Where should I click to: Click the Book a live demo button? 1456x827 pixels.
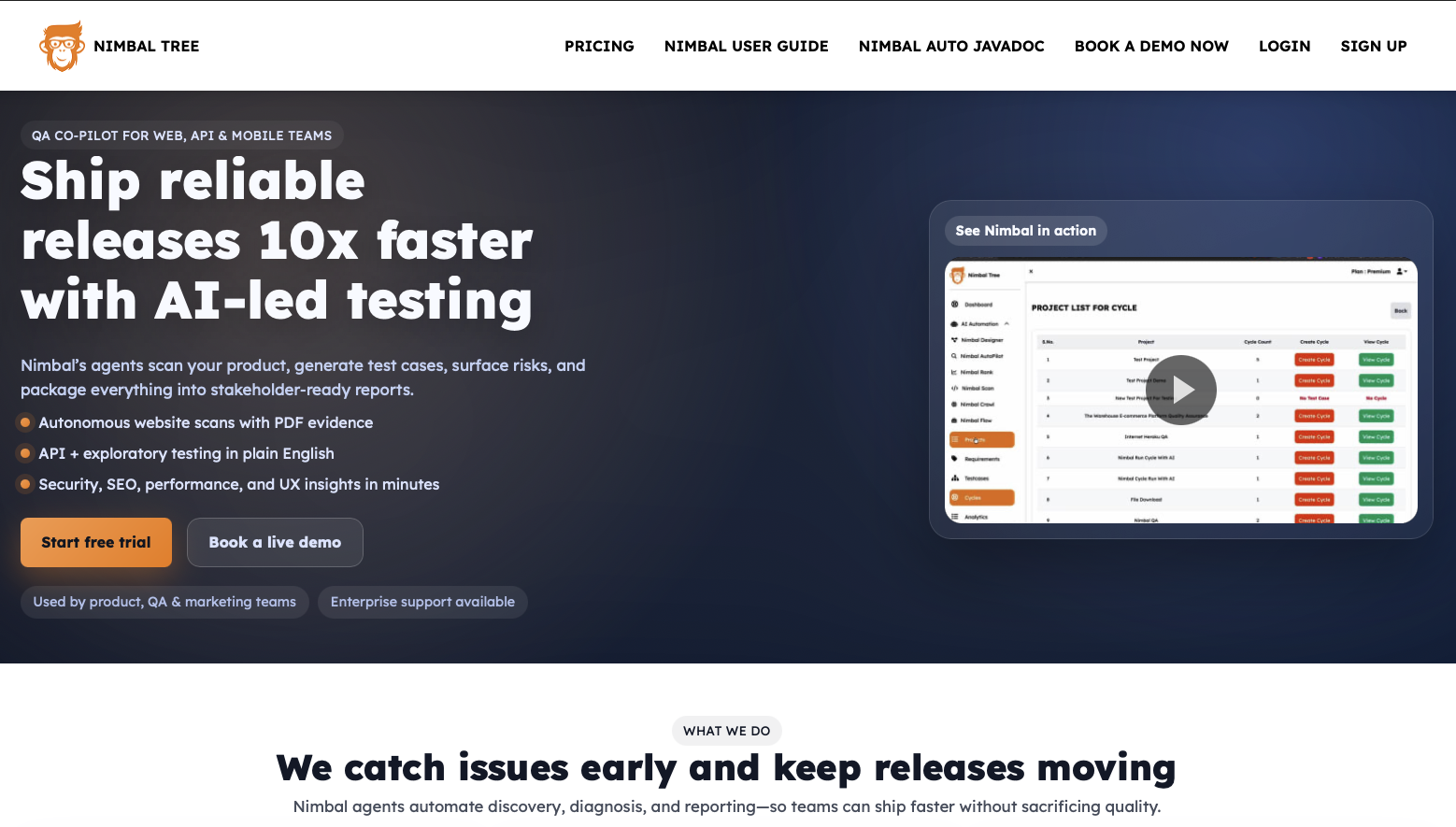(275, 542)
